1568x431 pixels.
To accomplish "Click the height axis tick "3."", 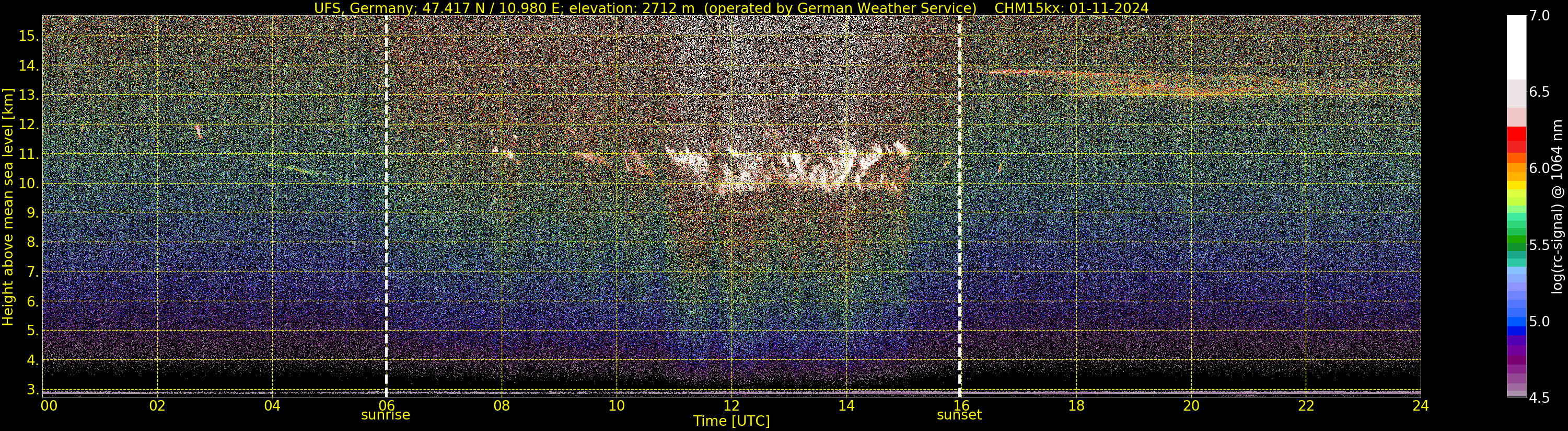I will tap(33, 390).
